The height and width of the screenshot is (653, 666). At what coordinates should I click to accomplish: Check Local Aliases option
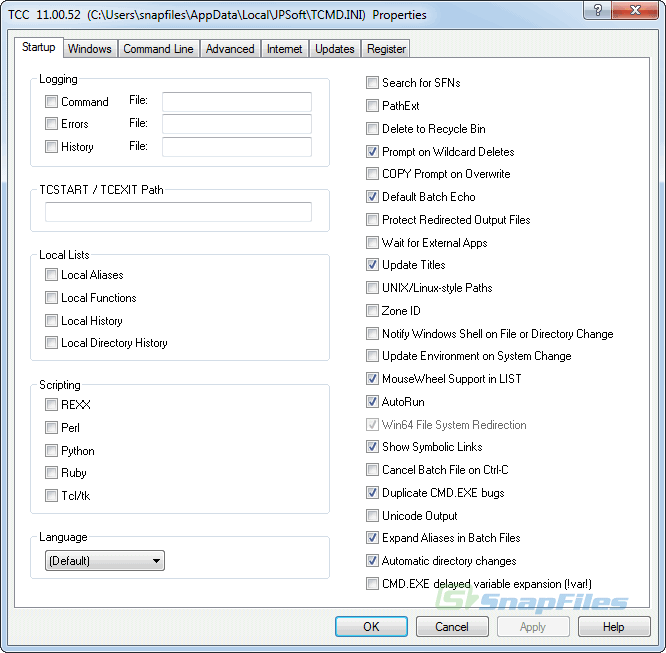pyautogui.click(x=51, y=274)
